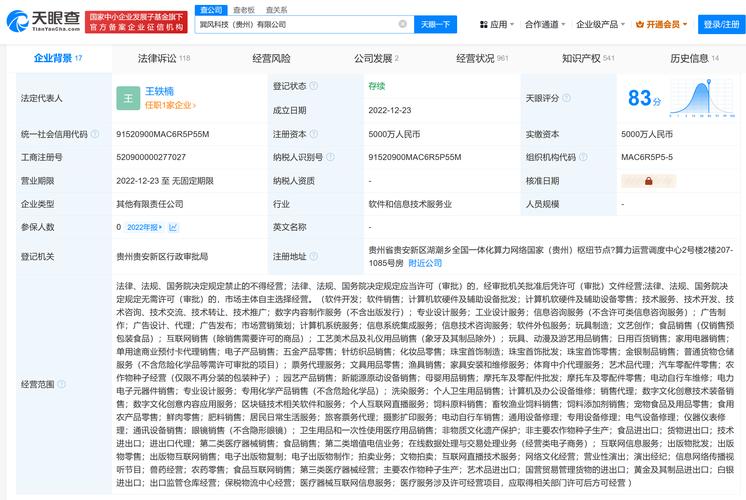Open legal representative 王轶楠 profile link
This screenshot has height=500, width=746.
pyautogui.click(x=159, y=91)
